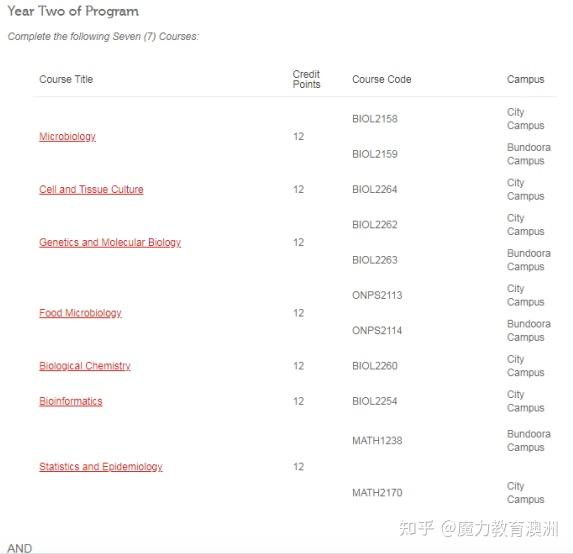The image size is (573, 554).
Task: Select course code BIOL2158
Action: (x=375, y=119)
